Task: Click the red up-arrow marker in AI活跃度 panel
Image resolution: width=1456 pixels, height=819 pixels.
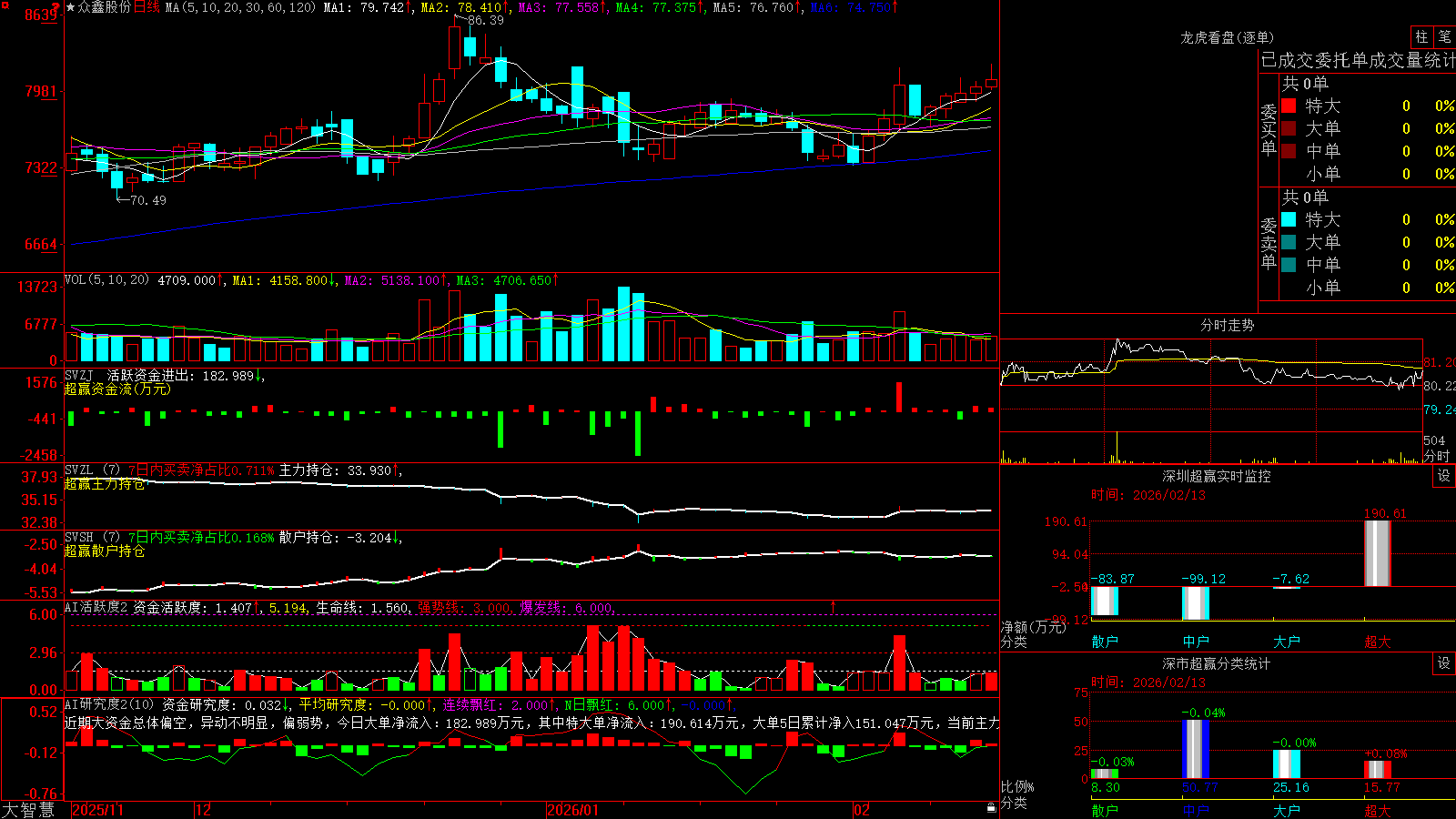Action: click(x=833, y=606)
